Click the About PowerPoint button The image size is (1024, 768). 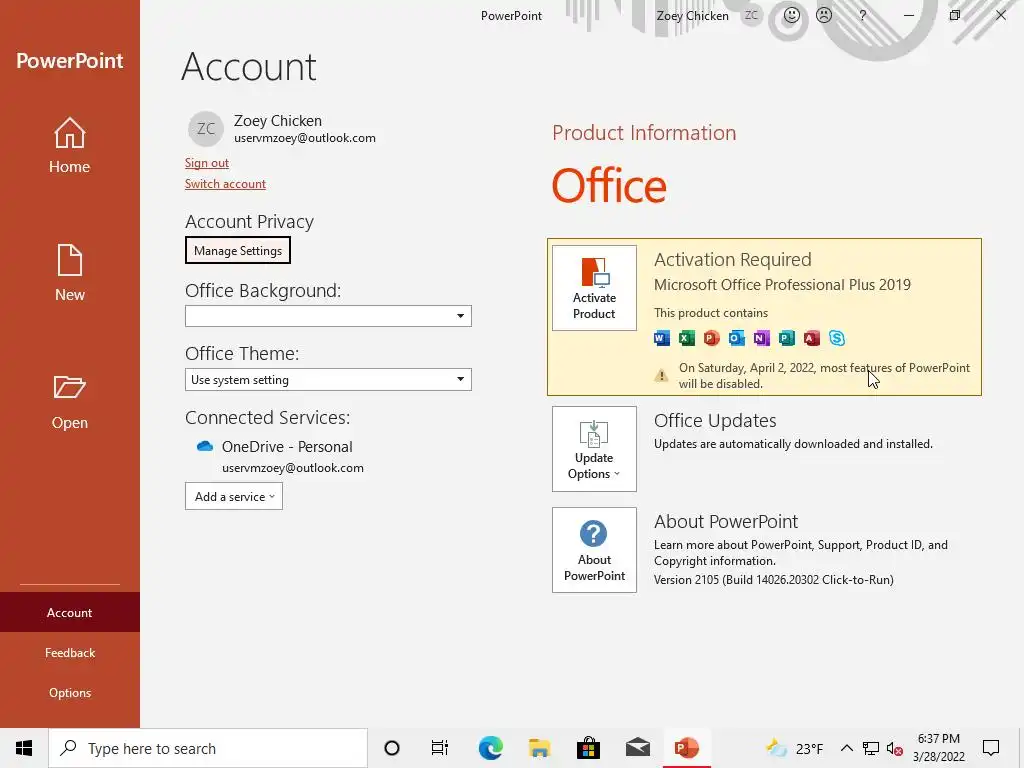point(594,550)
